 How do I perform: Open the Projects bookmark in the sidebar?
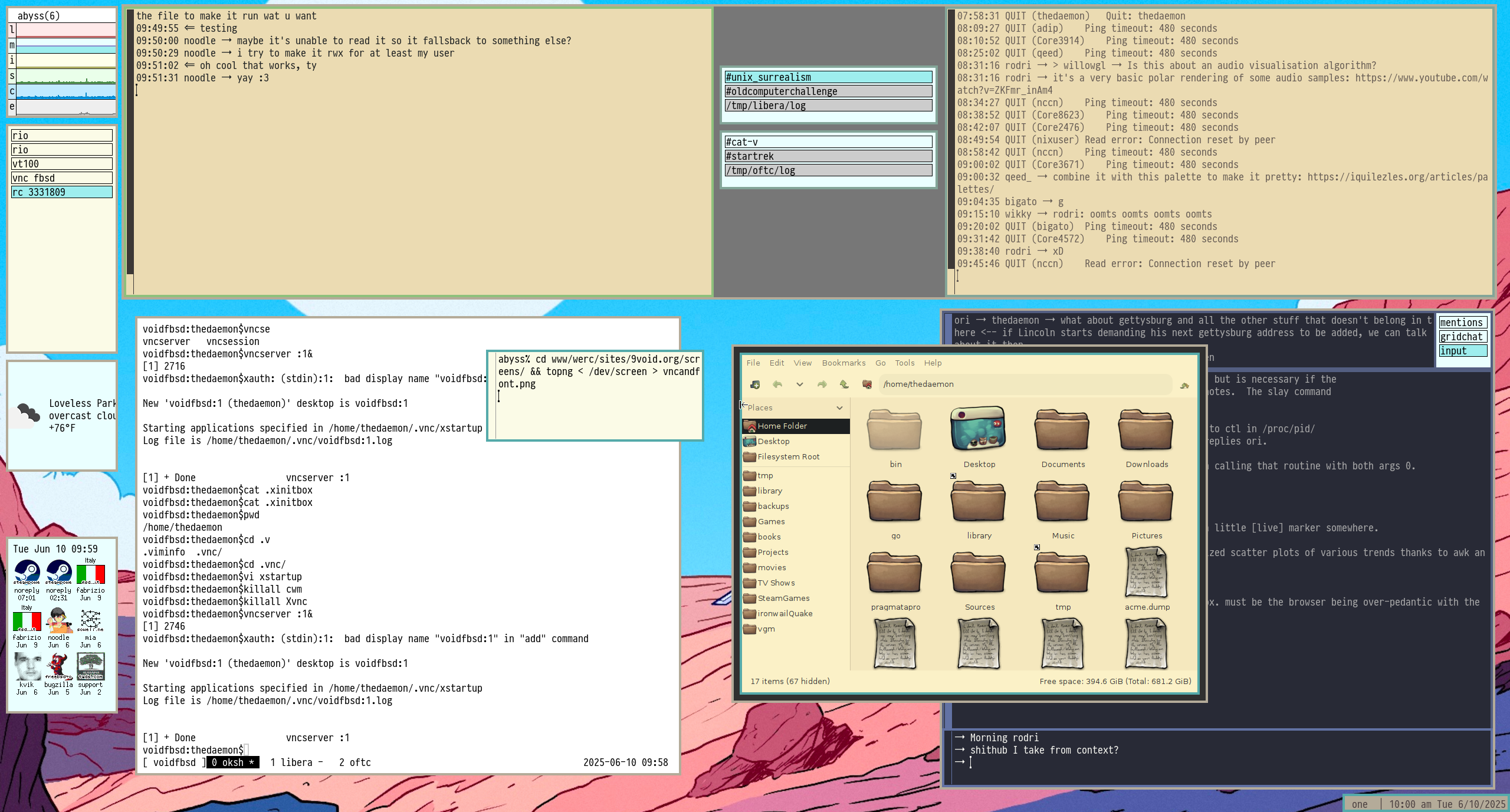(796, 552)
